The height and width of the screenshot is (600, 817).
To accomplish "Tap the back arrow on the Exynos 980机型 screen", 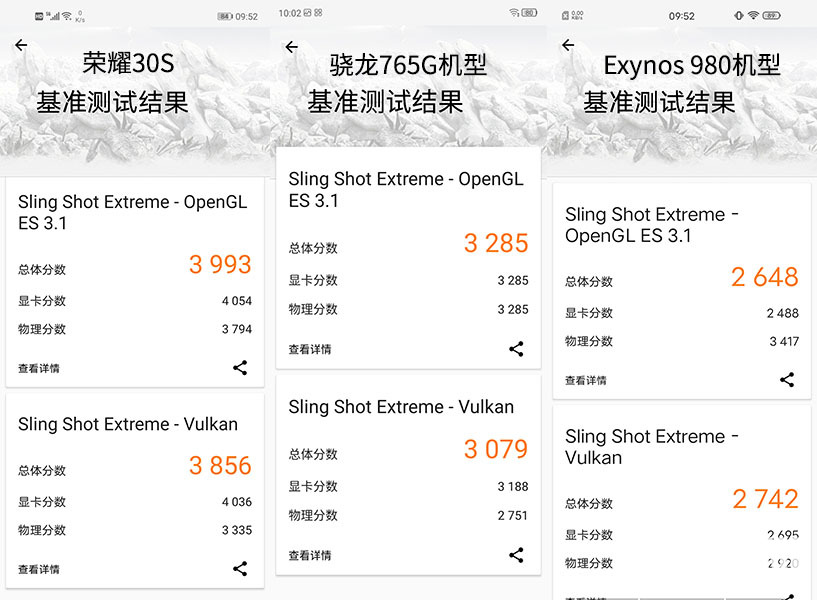I will click(568, 46).
